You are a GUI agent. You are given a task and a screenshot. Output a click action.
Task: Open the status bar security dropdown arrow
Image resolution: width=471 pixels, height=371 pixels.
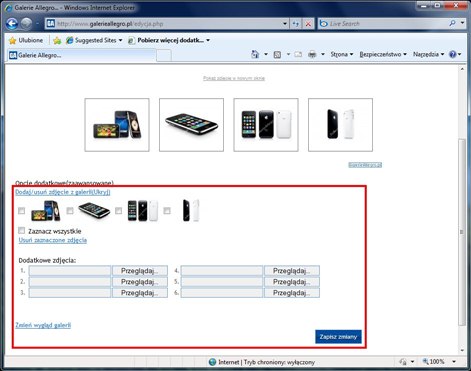pos(412,362)
